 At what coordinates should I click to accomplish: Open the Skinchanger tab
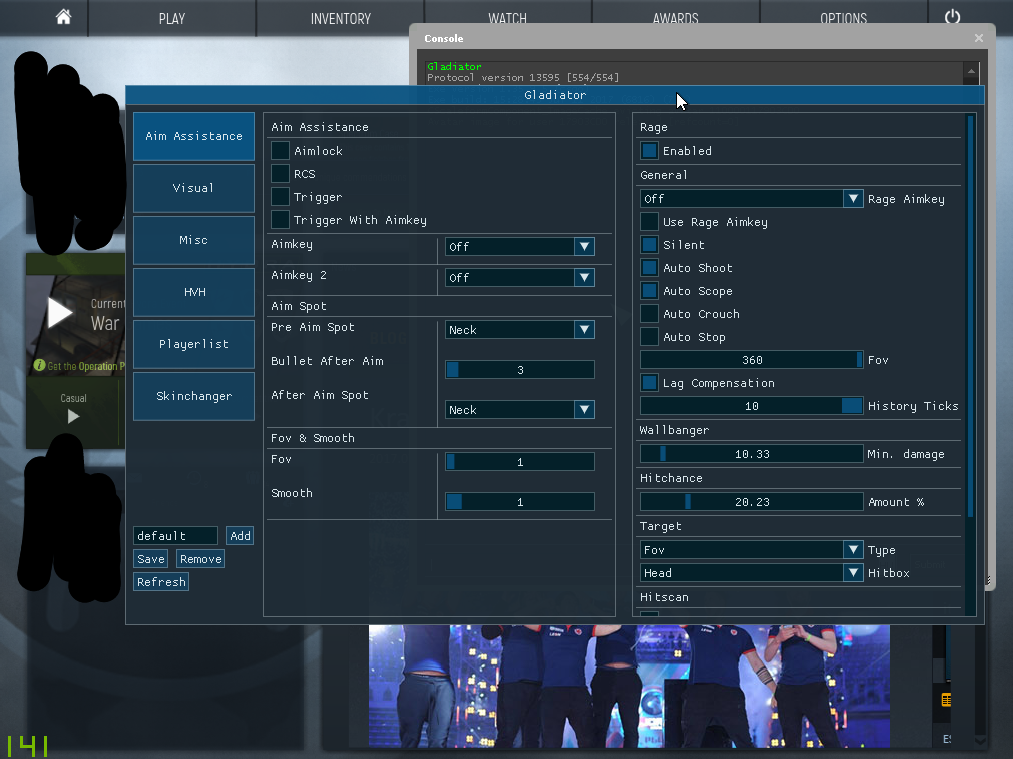[x=193, y=396]
